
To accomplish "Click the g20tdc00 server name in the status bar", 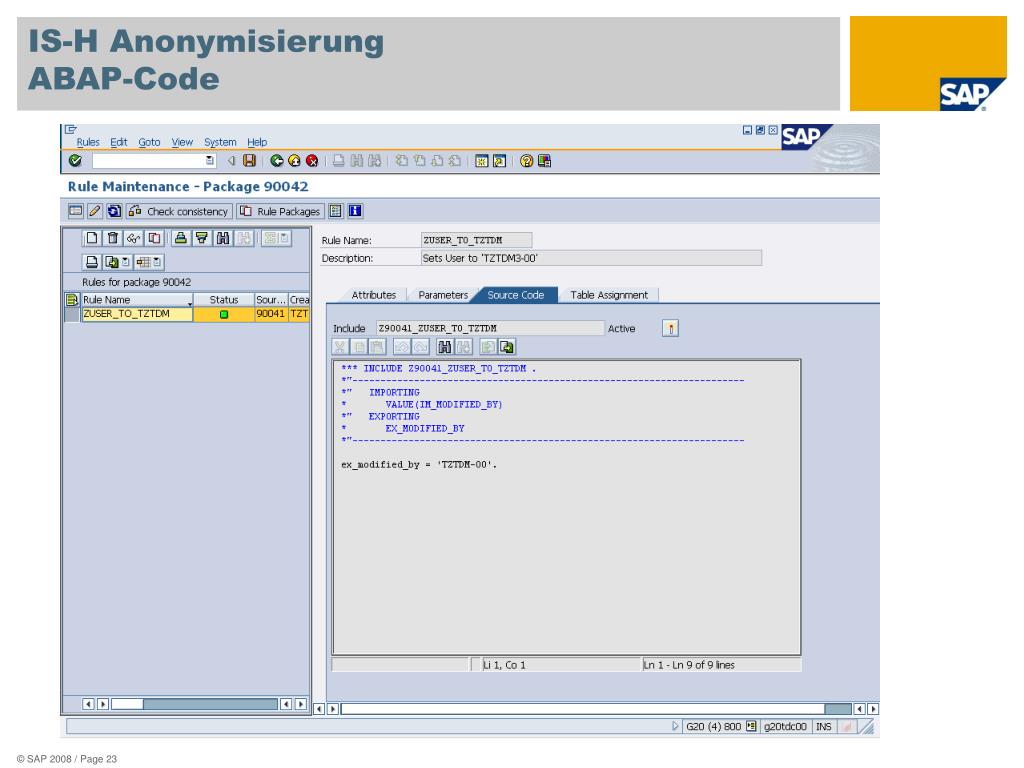I will pos(786,726).
